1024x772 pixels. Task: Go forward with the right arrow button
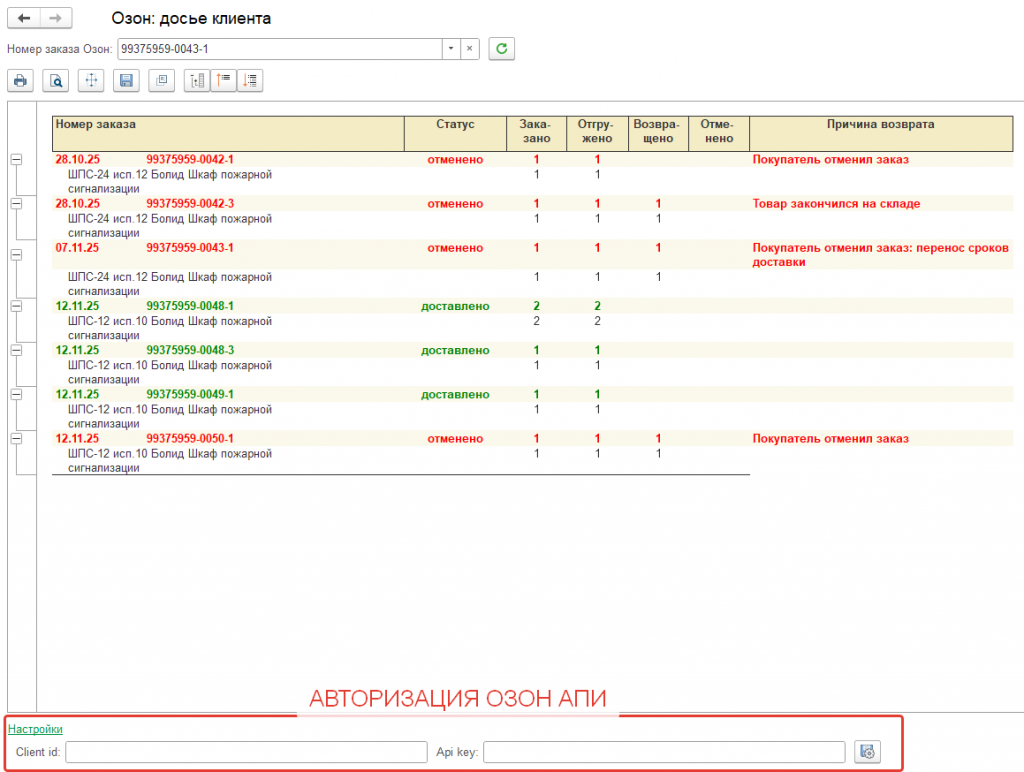pos(56,18)
